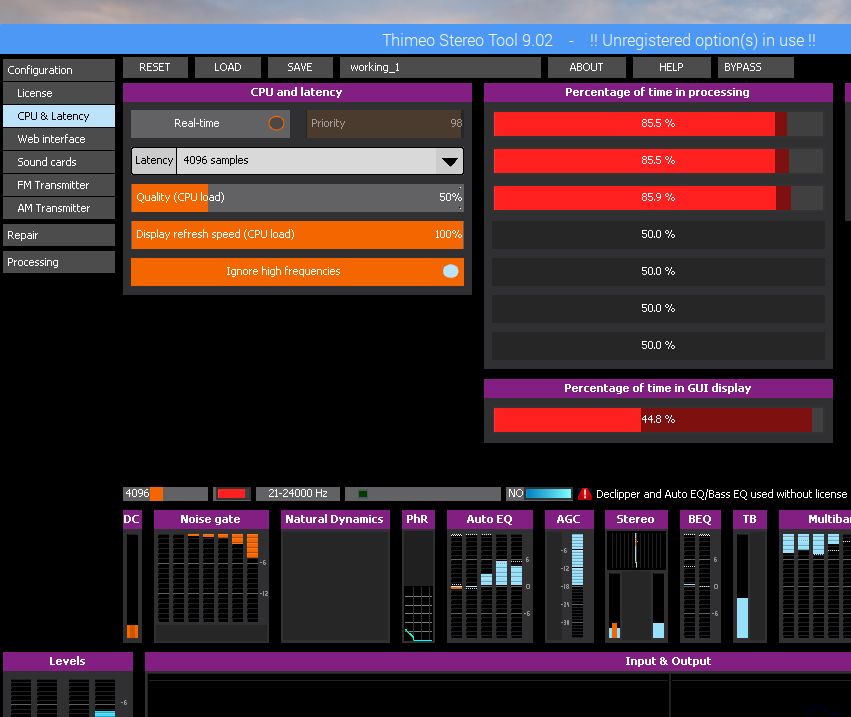Open the ABOUT dialog

pyautogui.click(x=586, y=67)
